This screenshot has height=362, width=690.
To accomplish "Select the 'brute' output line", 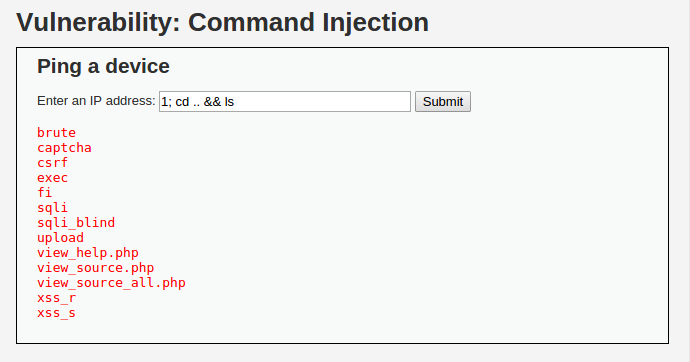I will (x=56, y=132).
